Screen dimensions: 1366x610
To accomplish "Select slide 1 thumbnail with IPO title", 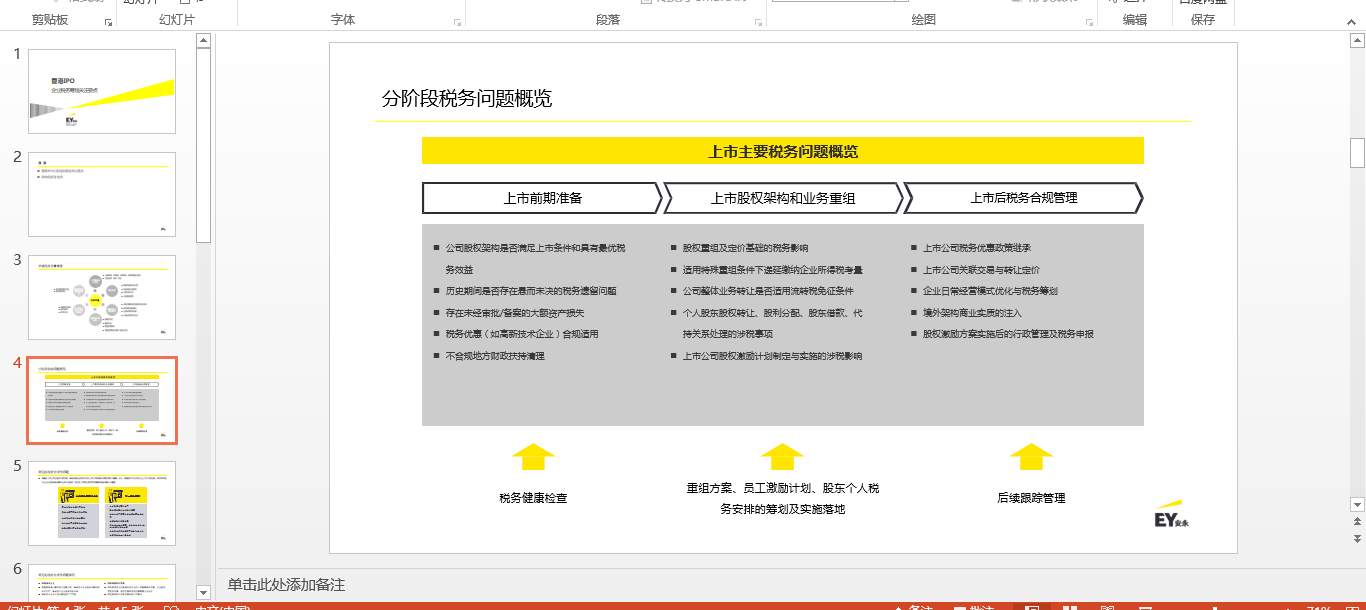I will click(x=102, y=91).
